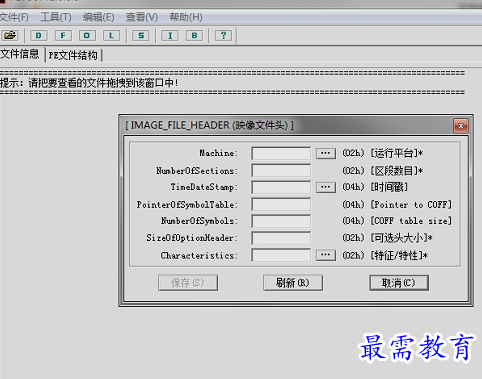Switch to the 文件信息 tab
The image size is (482, 379).
point(20,54)
